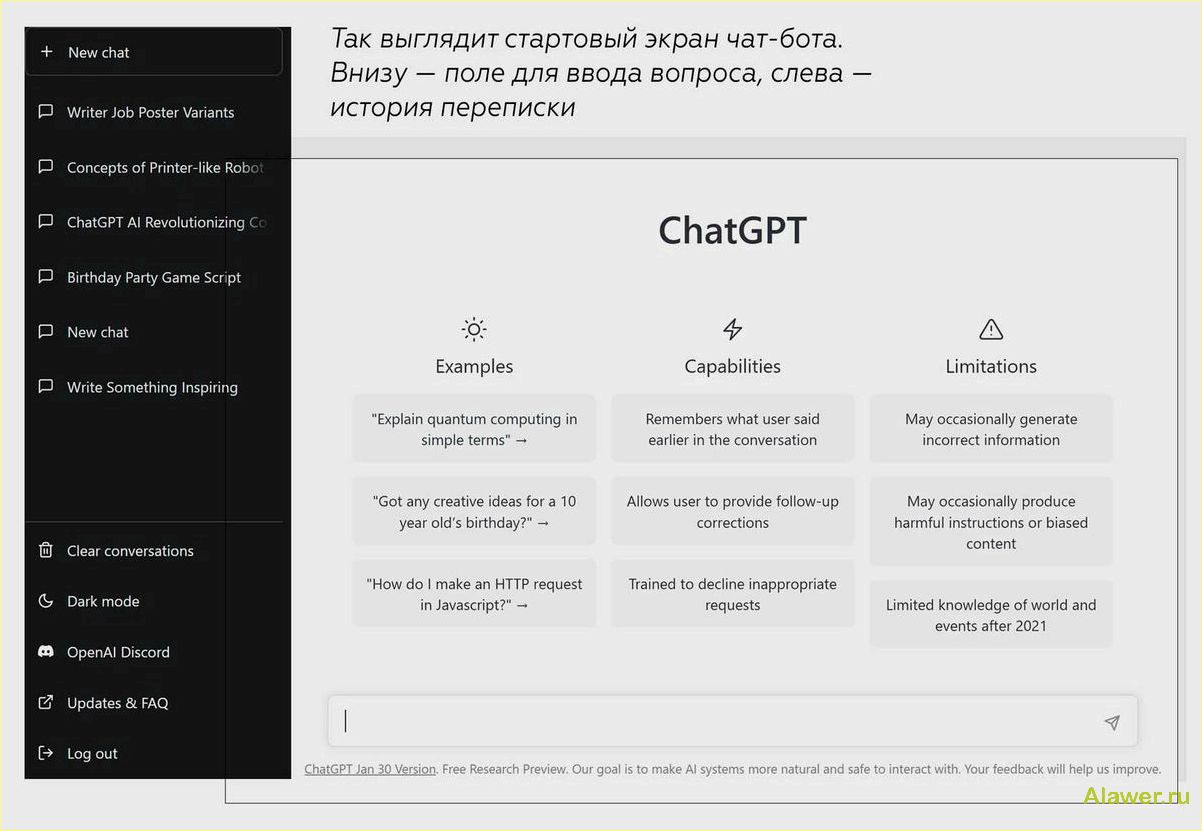
Task: Click May occasionally generate incorrect information card
Action: (991, 429)
